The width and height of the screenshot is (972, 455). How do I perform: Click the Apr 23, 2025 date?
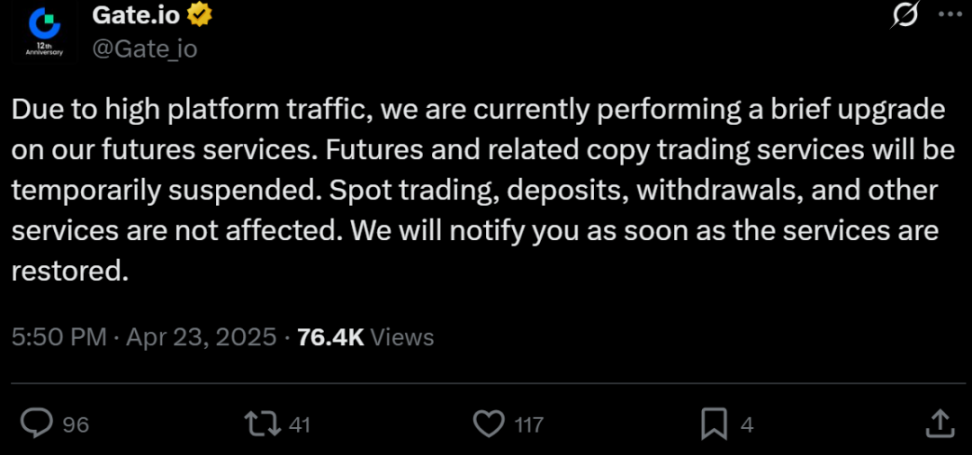pyautogui.click(x=201, y=337)
